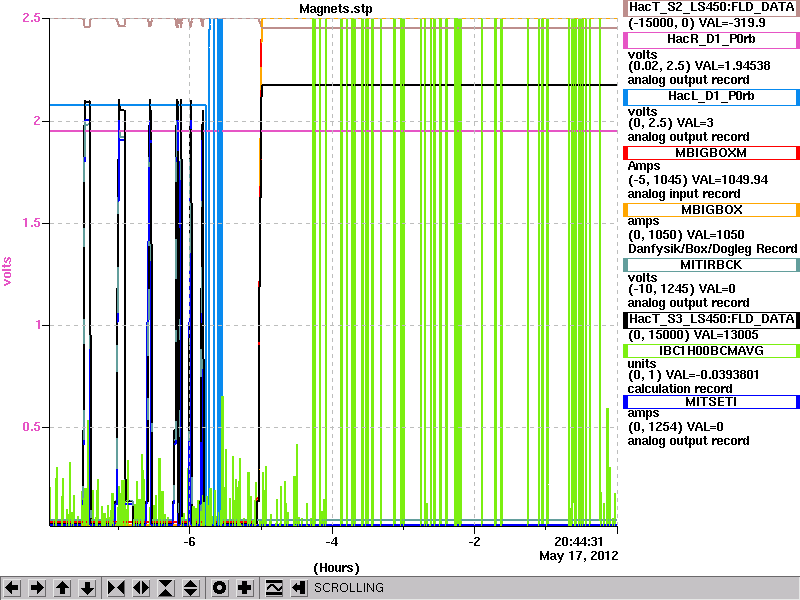The height and width of the screenshot is (600, 800).
Task: Click the 1.5 y-axis tick label
Action: [31, 223]
